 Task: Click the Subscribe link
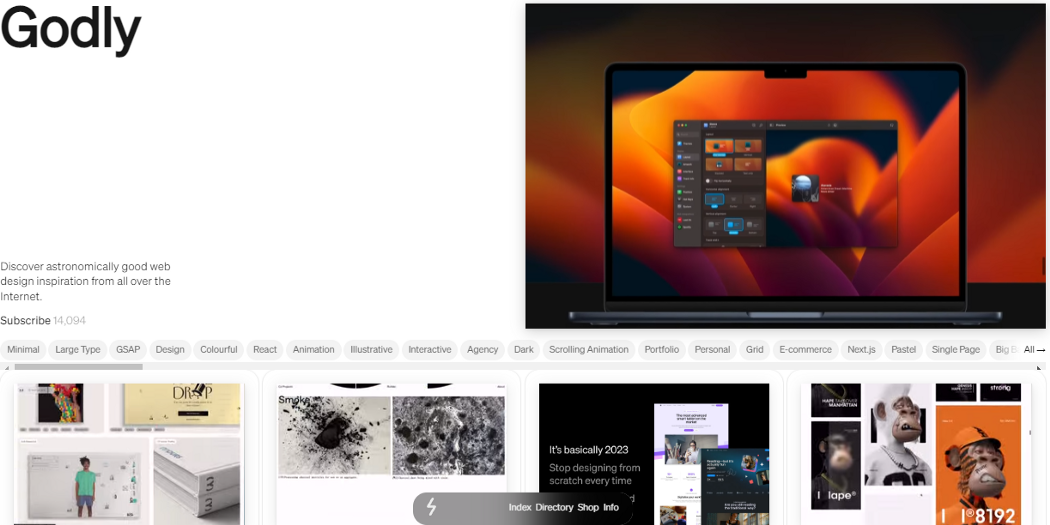click(x=25, y=320)
